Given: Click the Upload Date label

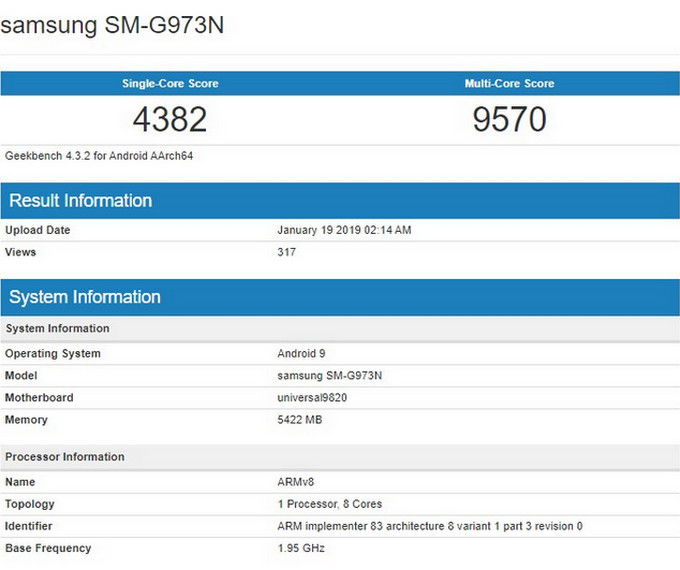Looking at the screenshot, I should click(x=37, y=230).
